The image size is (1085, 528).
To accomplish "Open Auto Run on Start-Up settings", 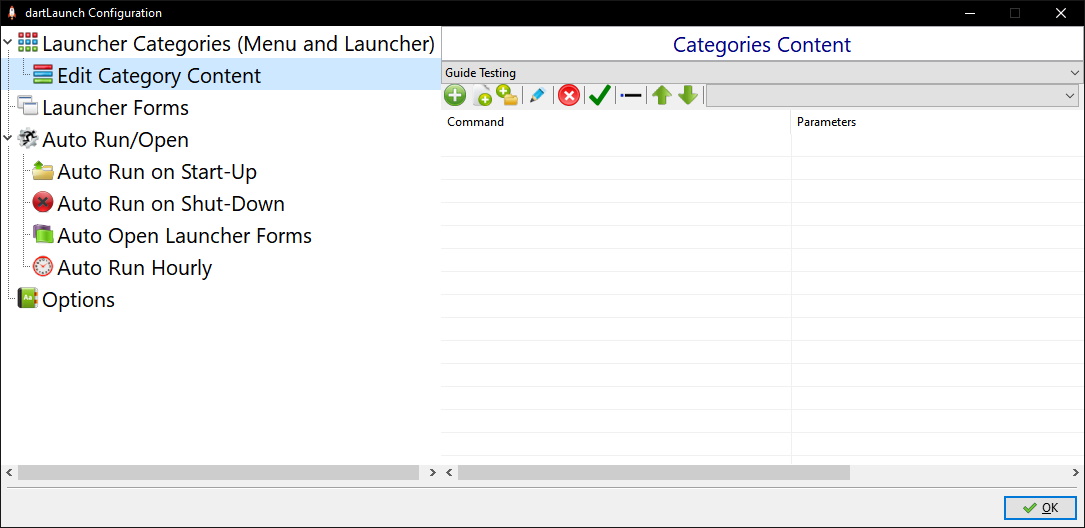I will pos(157,171).
